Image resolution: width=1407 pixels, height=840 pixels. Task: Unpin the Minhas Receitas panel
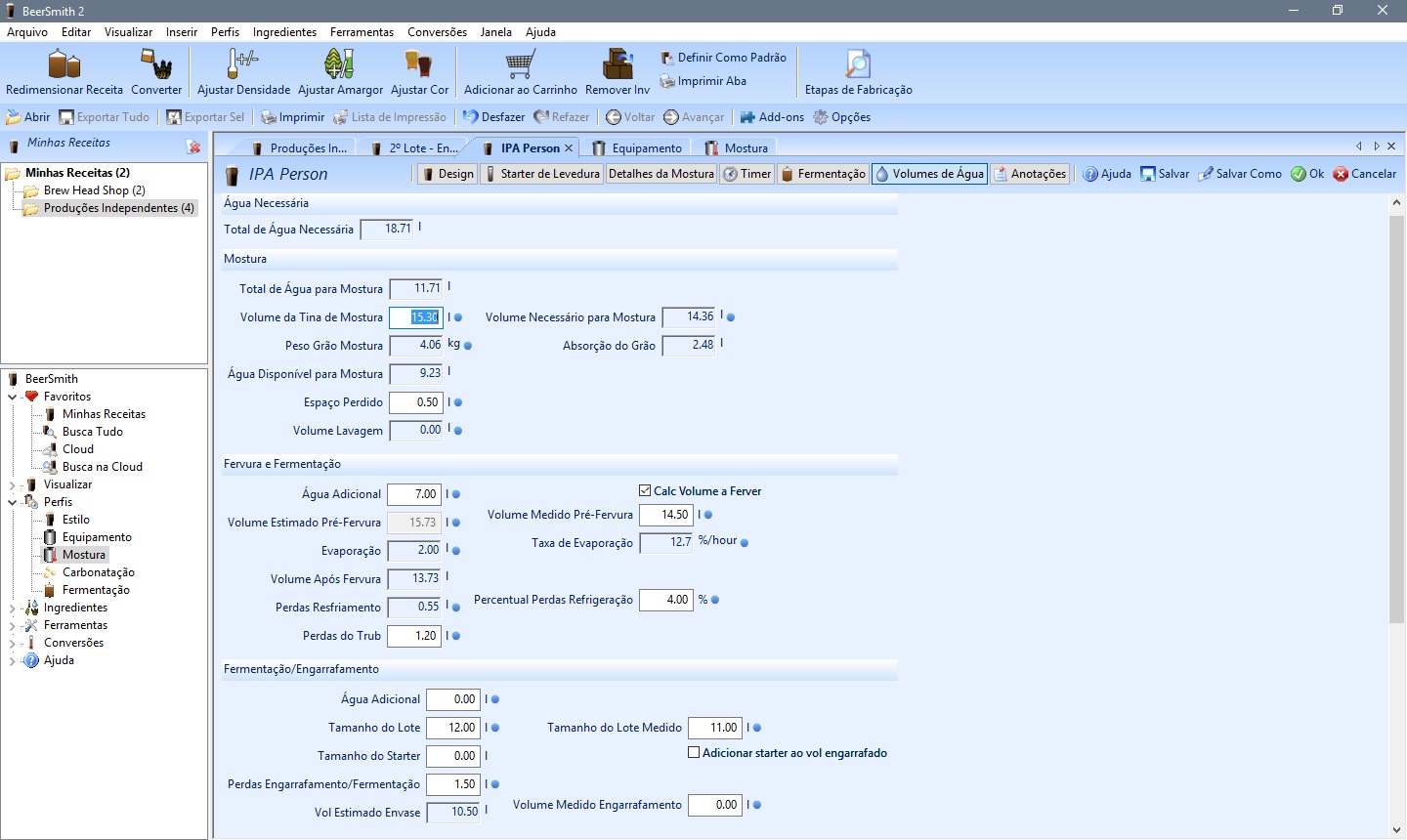coord(193,147)
